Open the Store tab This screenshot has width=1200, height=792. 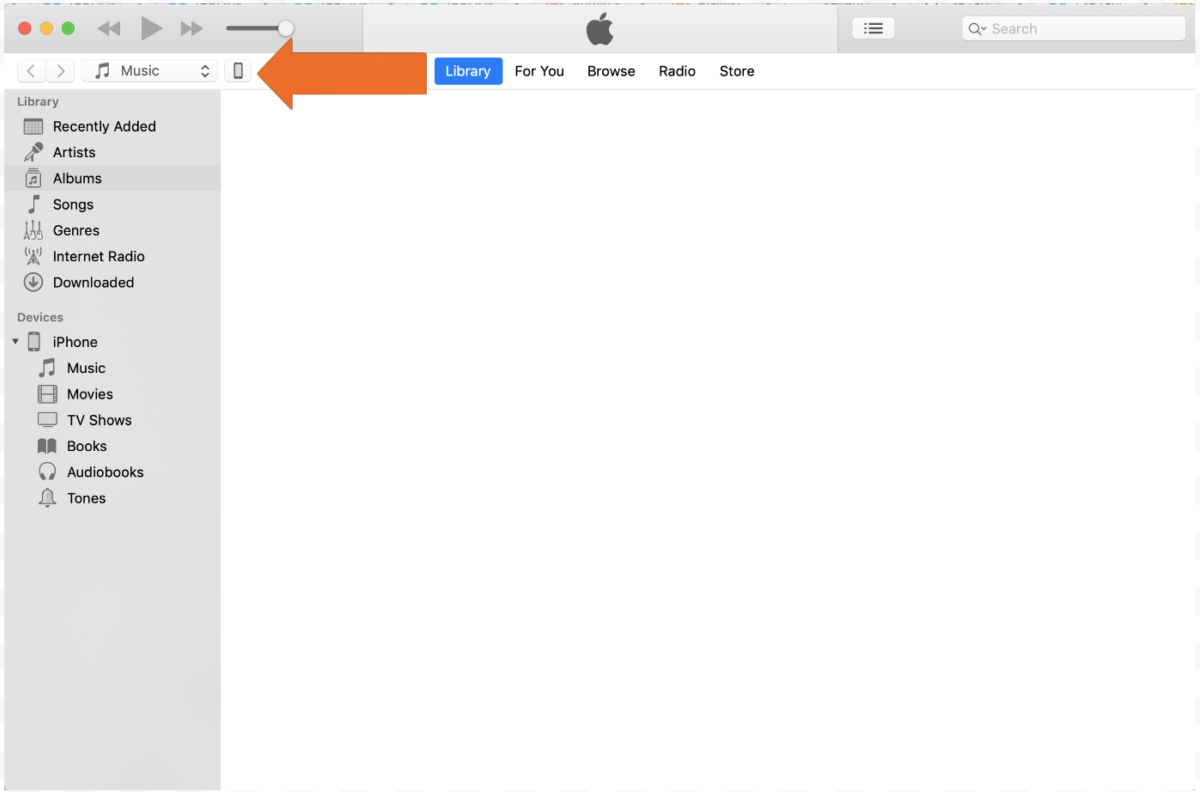736,71
